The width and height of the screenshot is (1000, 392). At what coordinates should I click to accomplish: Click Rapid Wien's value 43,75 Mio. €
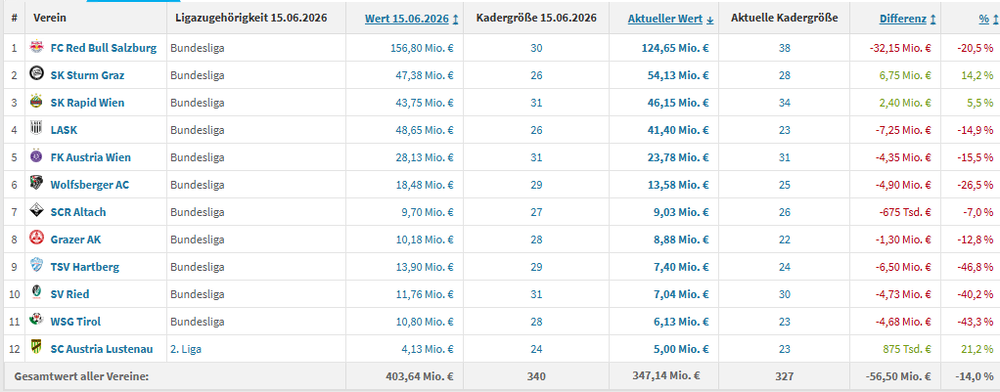coord(424,103)
